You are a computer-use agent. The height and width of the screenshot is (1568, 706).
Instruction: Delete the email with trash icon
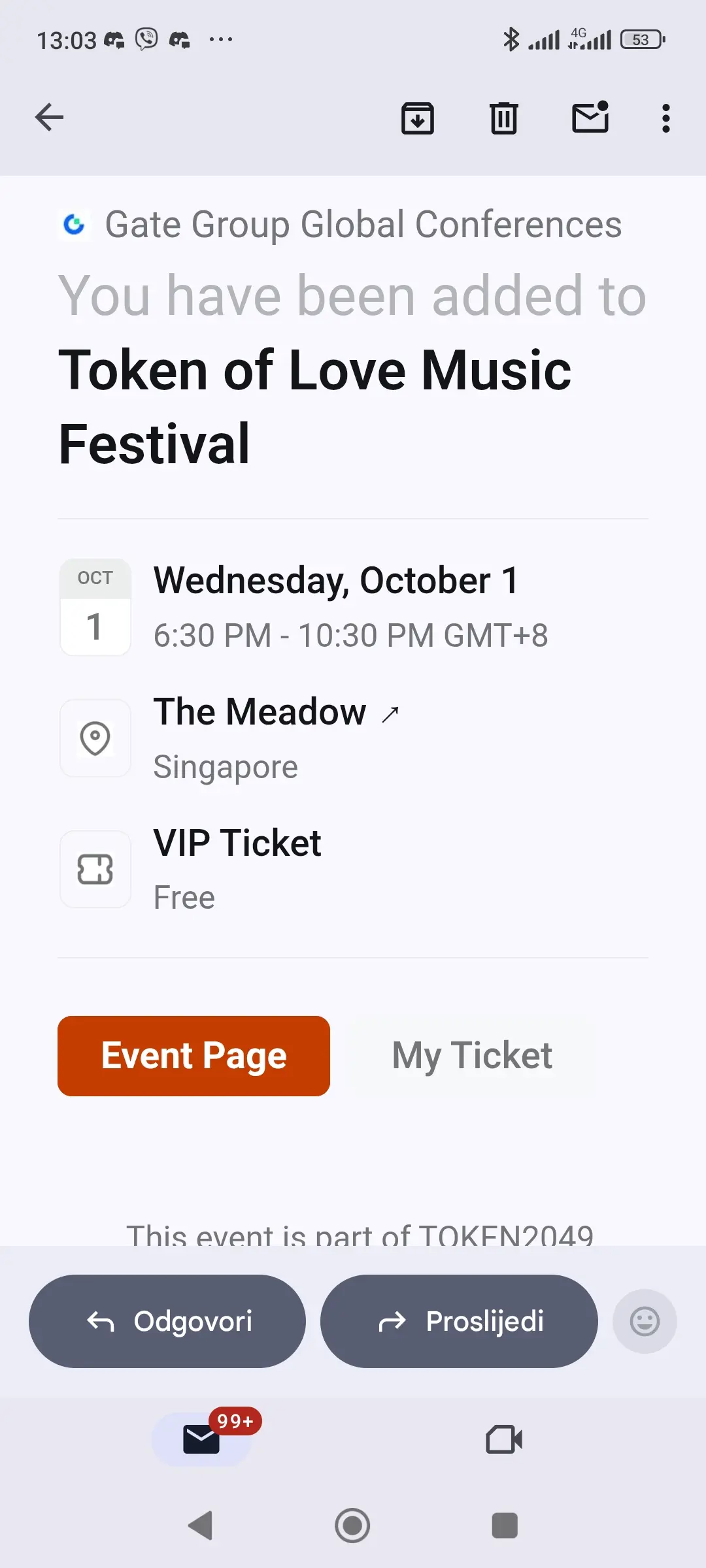(504, 118)
